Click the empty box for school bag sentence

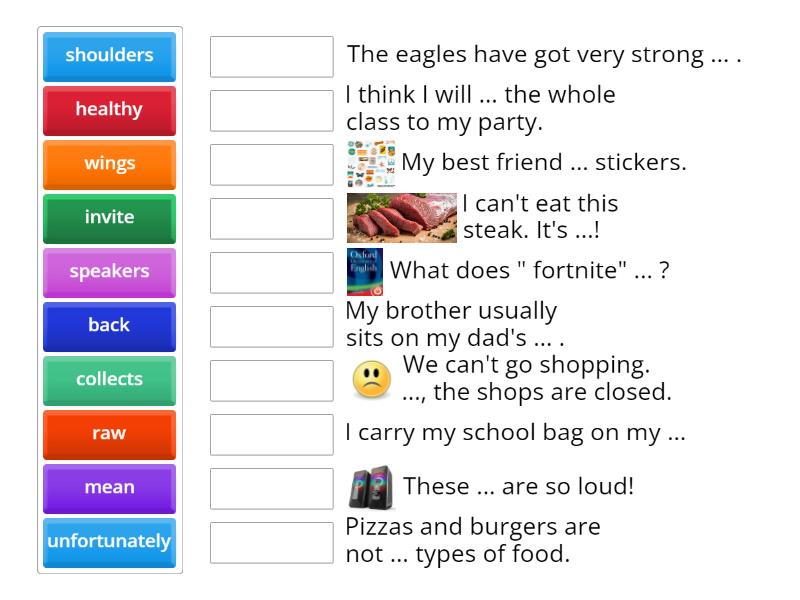click(x=272, y=435)
